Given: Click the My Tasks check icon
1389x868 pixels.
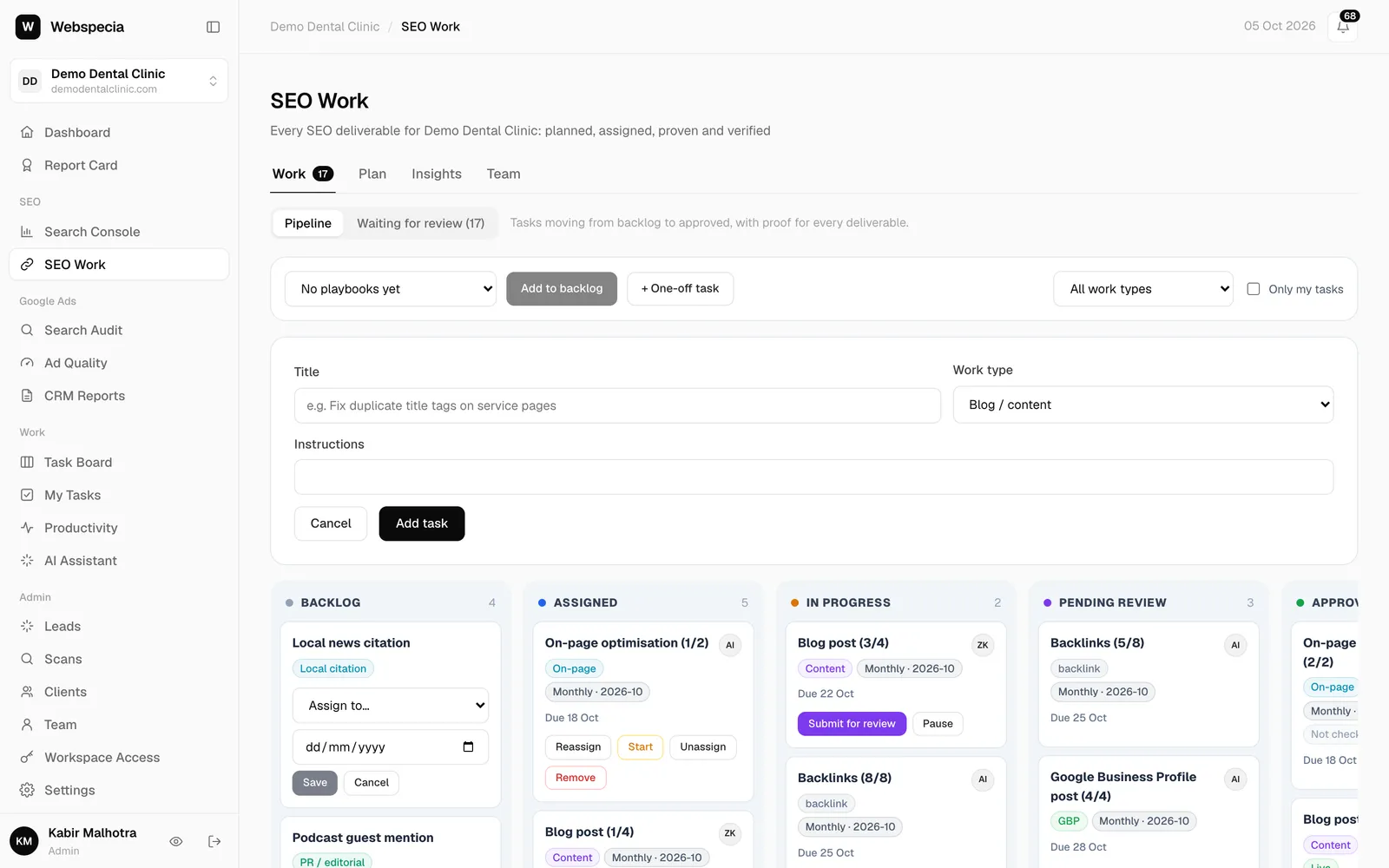Looking at the screenshot, I should [27, 495].
